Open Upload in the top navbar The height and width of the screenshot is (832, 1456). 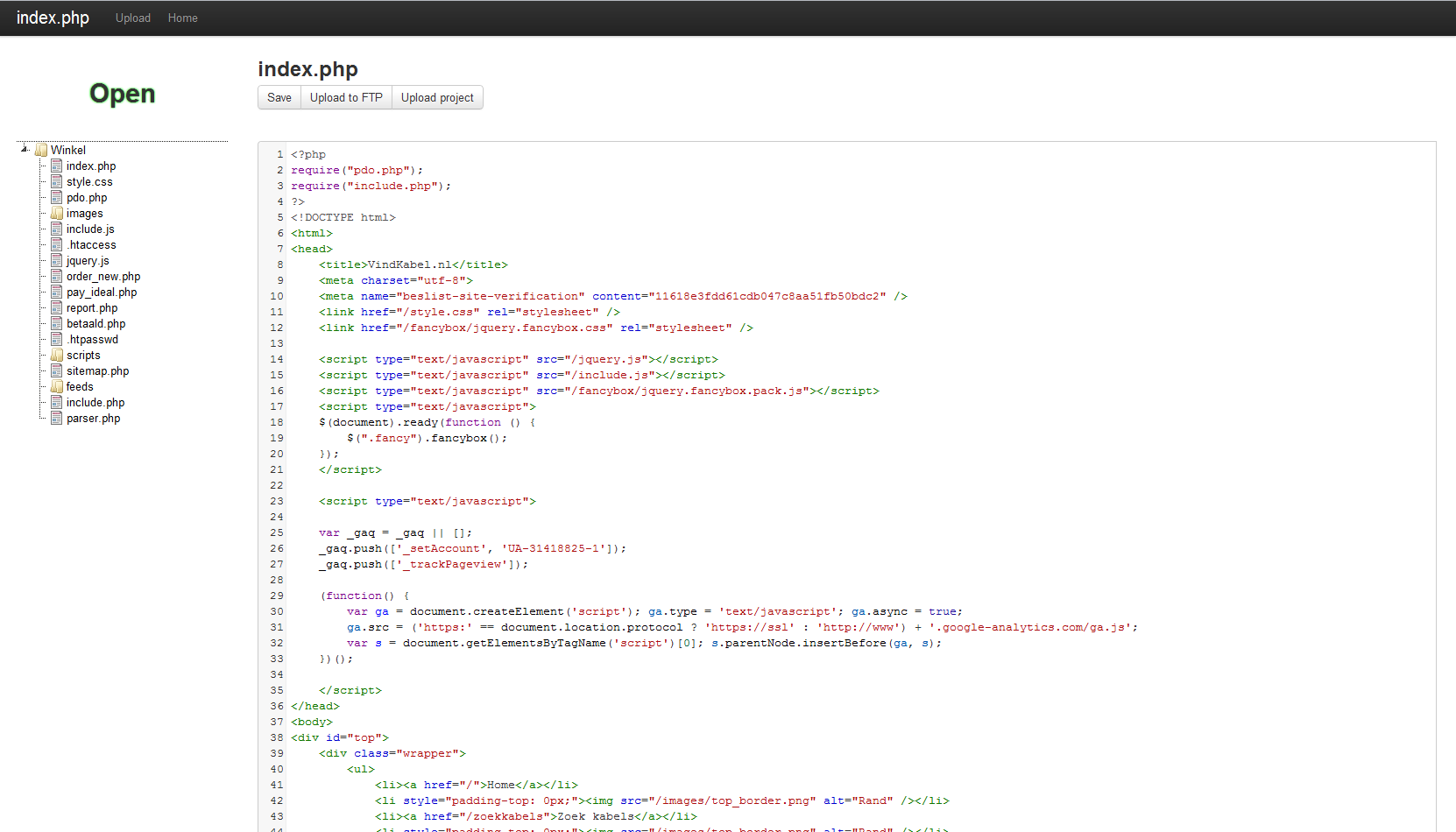point(133,18)
